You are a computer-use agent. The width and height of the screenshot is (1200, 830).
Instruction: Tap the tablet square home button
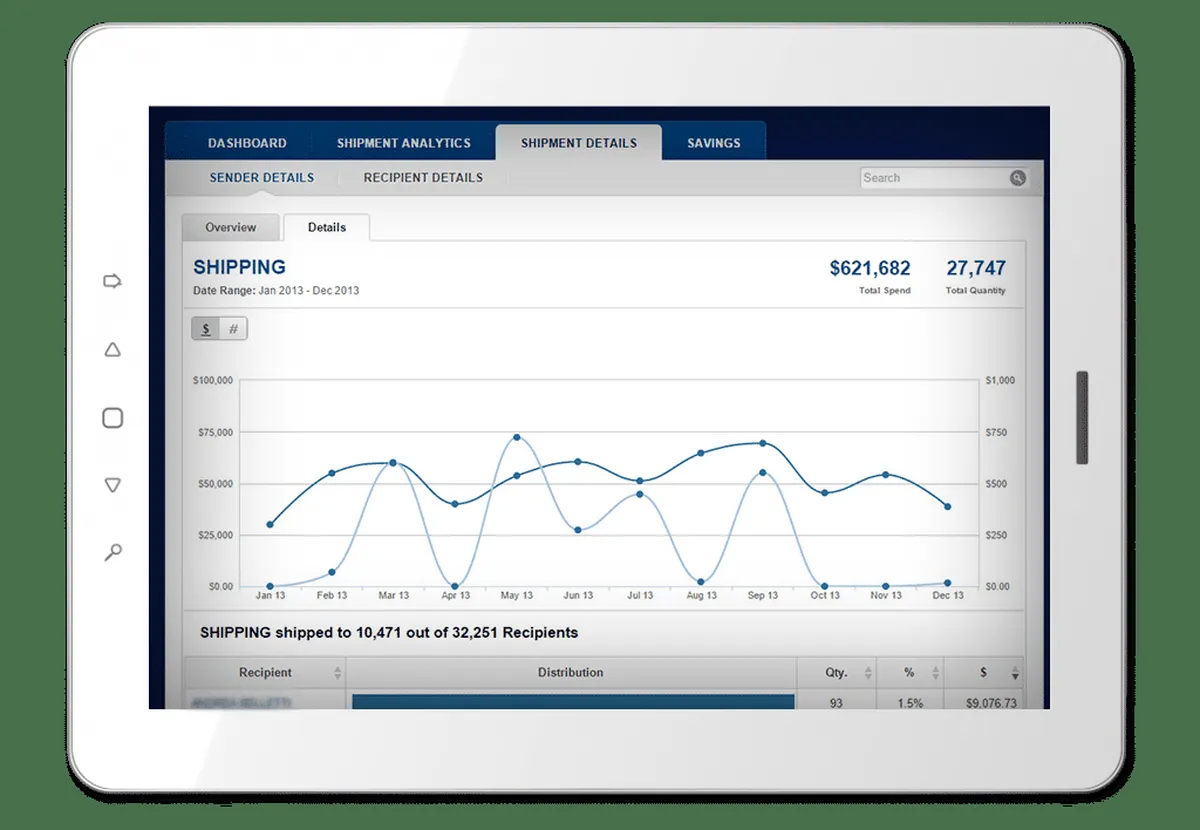[113, 418]
